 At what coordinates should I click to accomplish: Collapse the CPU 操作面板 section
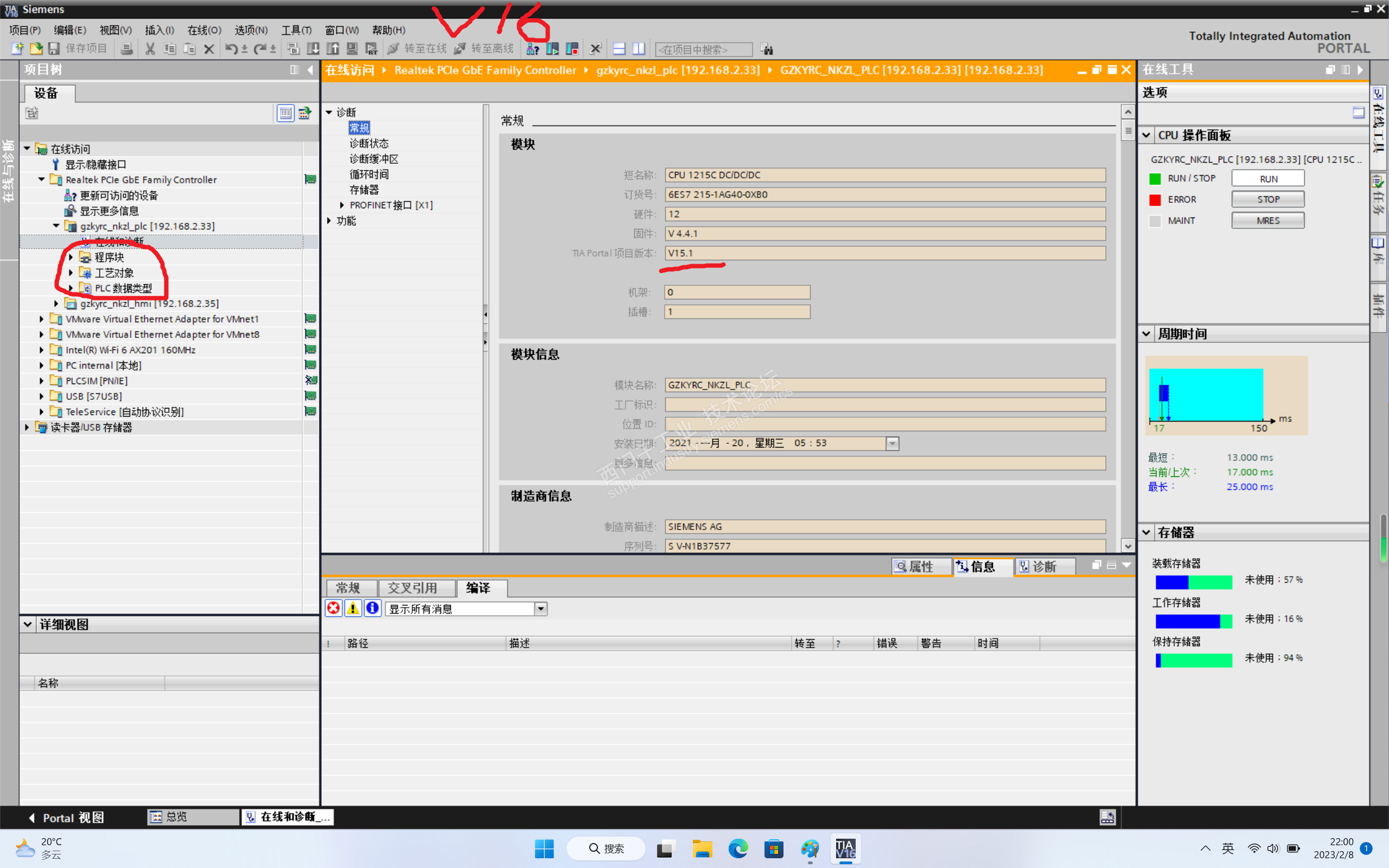[1146, 136]
